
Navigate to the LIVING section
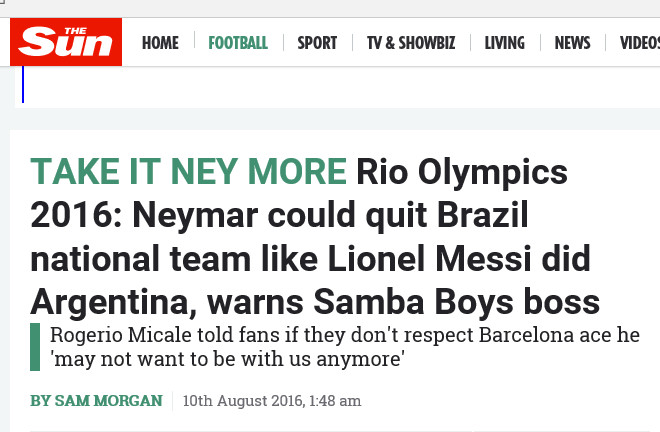(504, 43)
